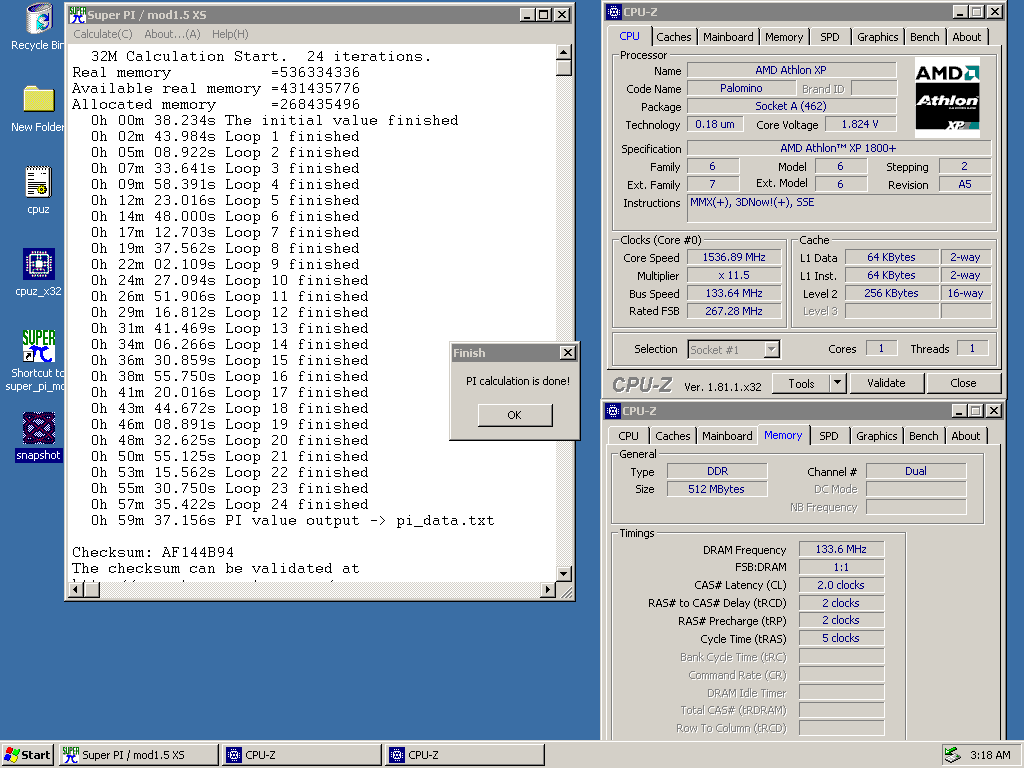Open Memory tab in upper CPU-Z
Viewport: 1024px width, 768px height.
tap(784, 37)
